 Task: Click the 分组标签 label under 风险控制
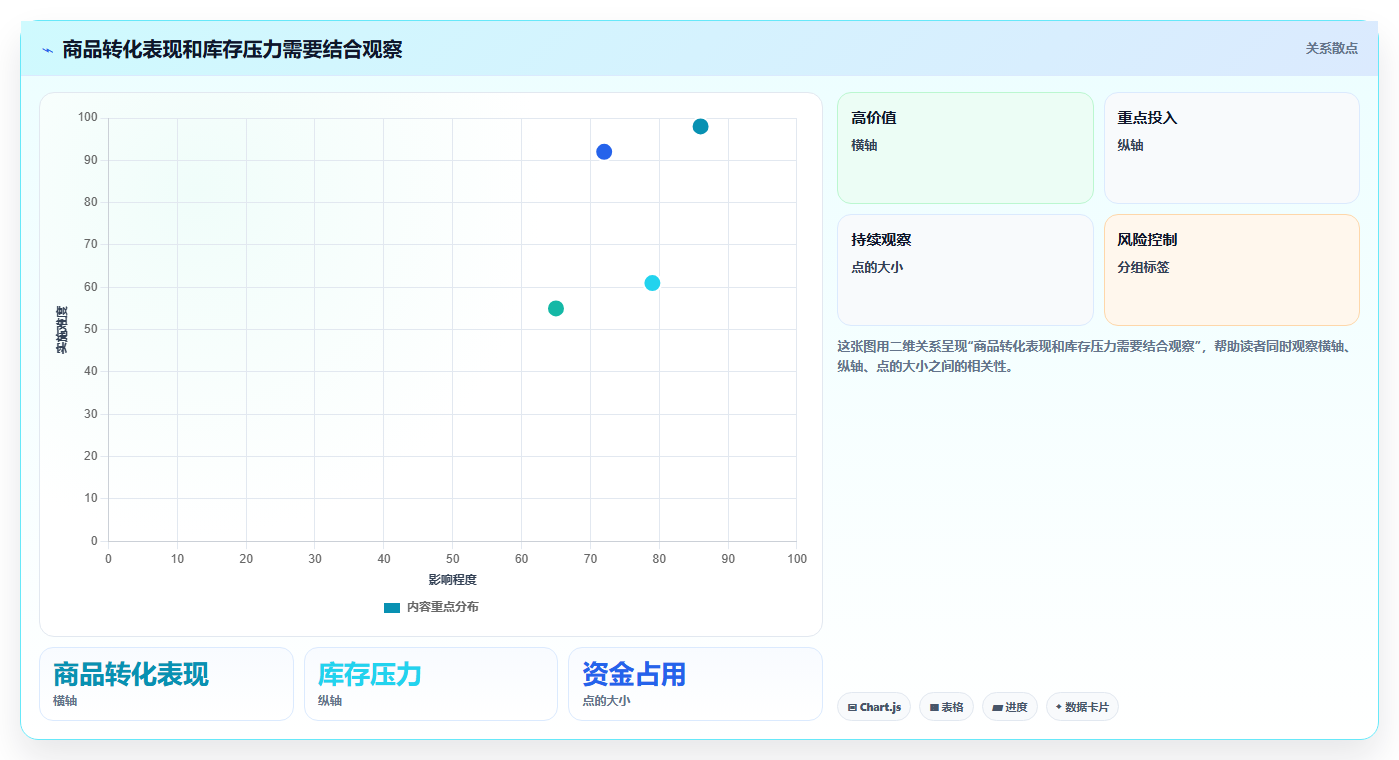tap(1143, 268)
